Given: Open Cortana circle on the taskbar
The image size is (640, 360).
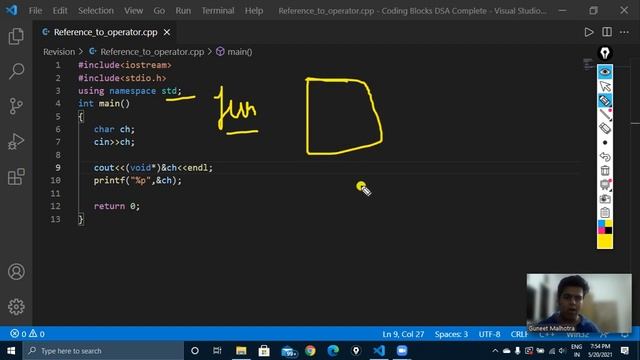Looking at the screenshot, I should 195,351.
